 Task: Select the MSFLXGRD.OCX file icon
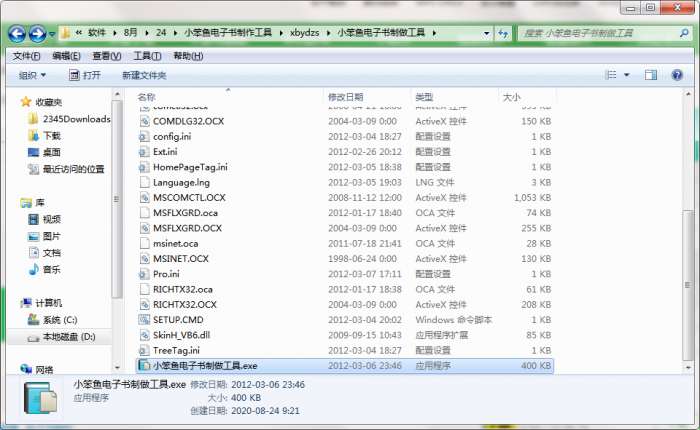(x=144, y=228)
